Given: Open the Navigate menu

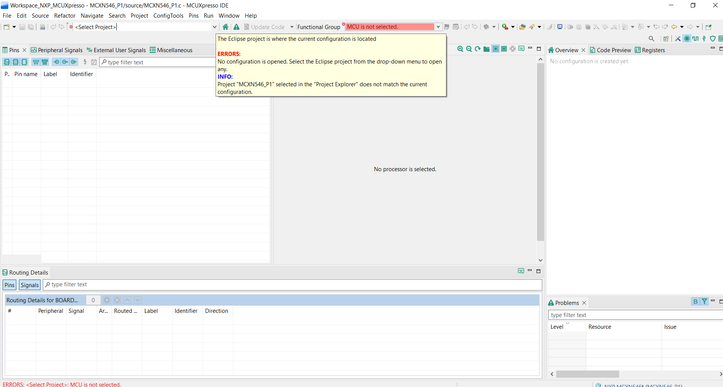Looking at the screenshot, I should (92, 16).
